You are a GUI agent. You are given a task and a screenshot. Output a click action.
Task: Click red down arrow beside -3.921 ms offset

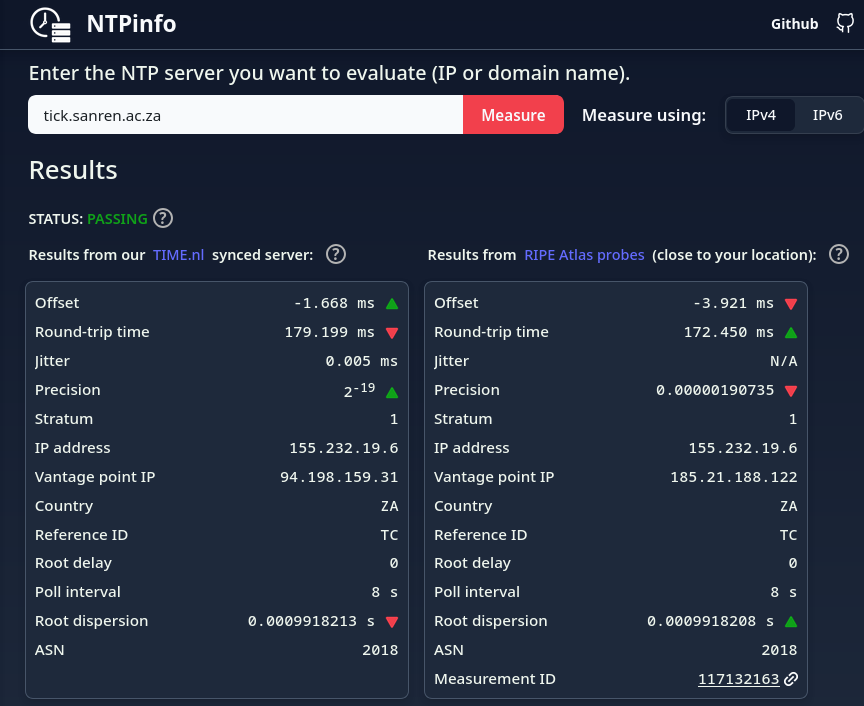point(791,304)
